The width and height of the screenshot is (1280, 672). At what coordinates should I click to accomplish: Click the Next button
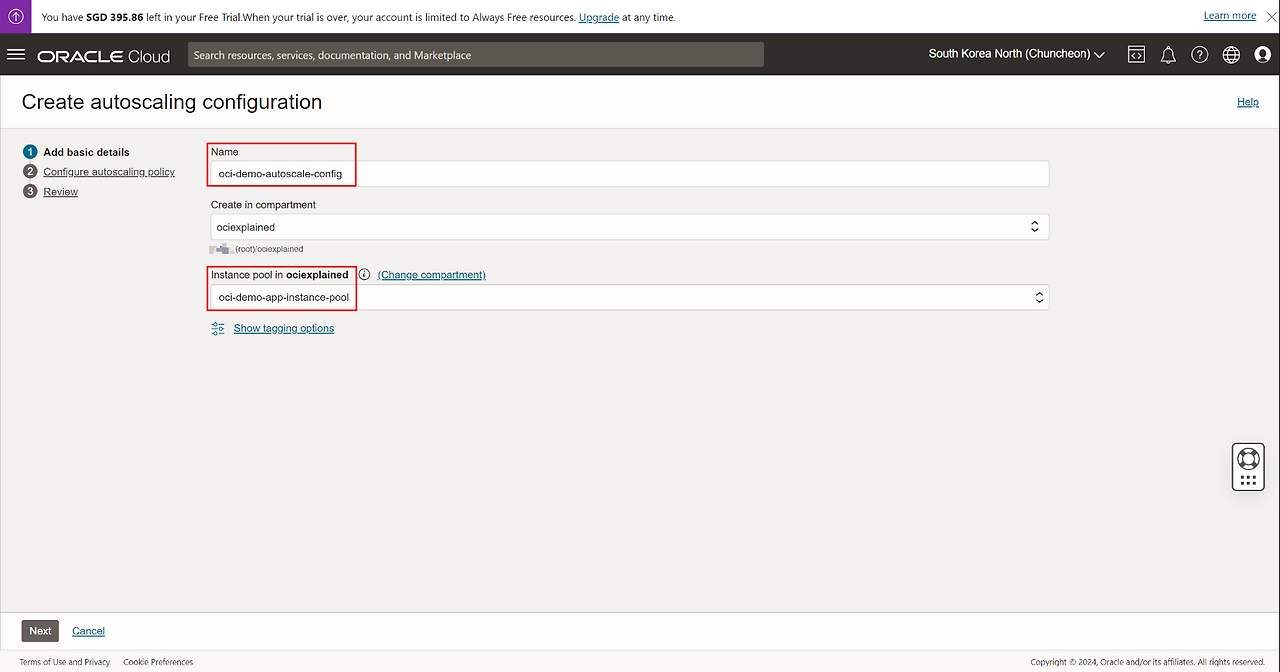(40, 631)
